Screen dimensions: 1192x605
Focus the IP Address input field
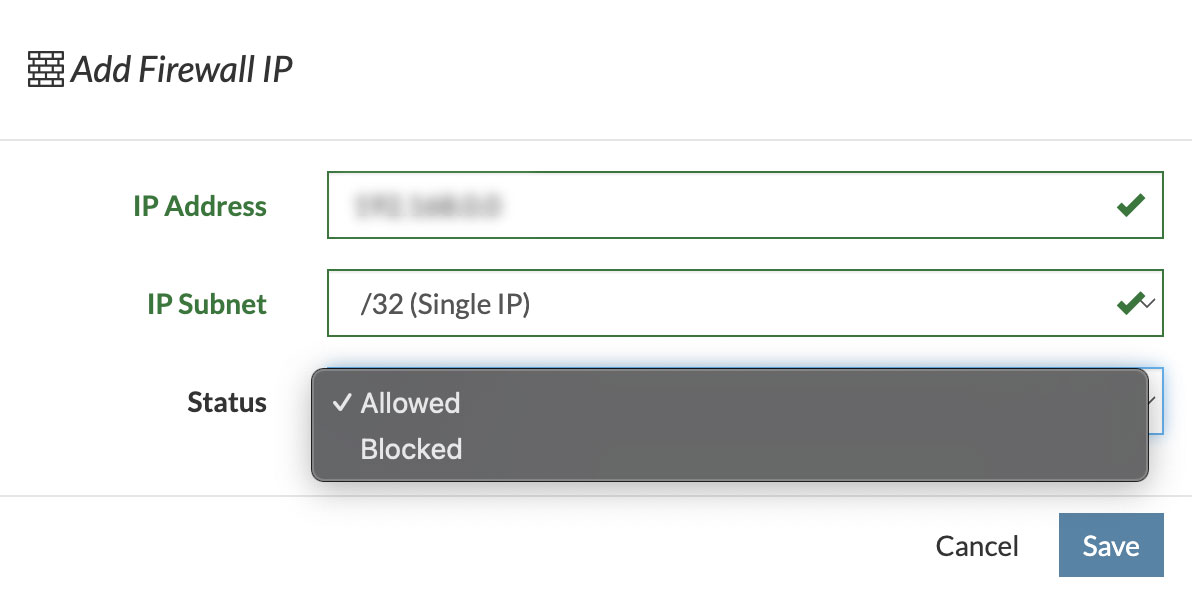click(x=745, y=205)
